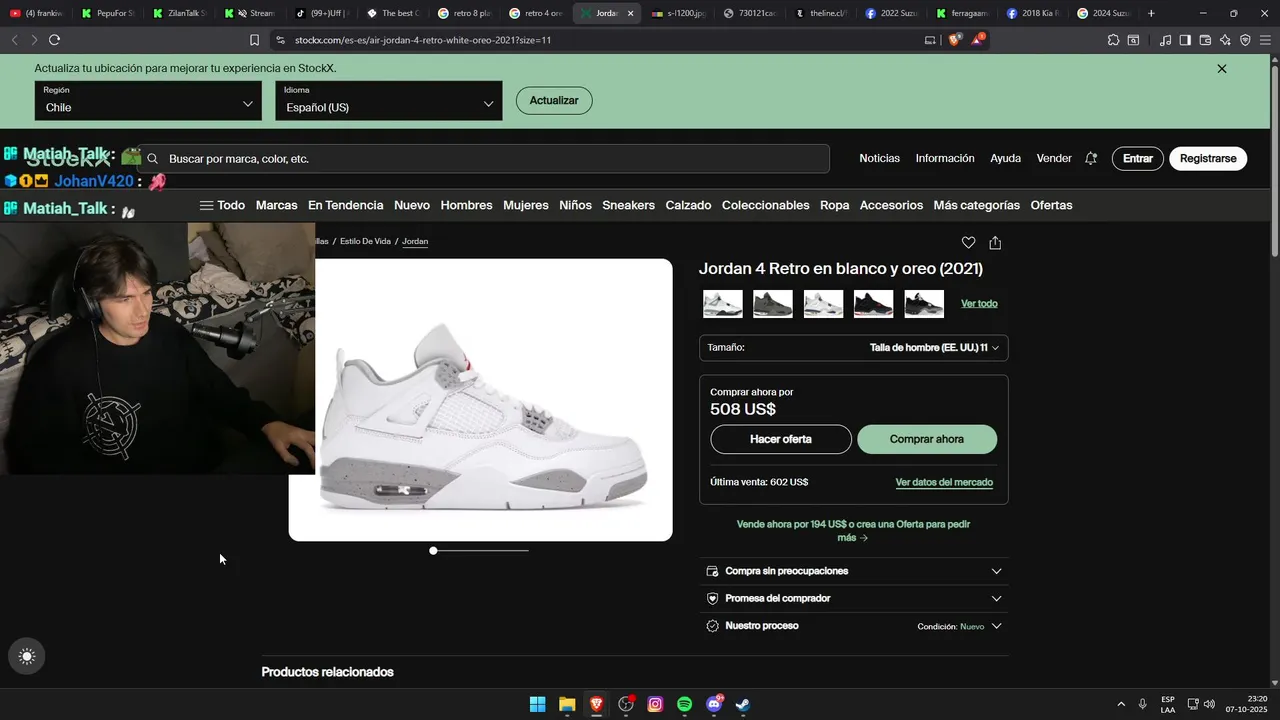Click the share icon next to the heart
Screen dimensions: 1280x720
pyautogui.click(x=995, y=242)
